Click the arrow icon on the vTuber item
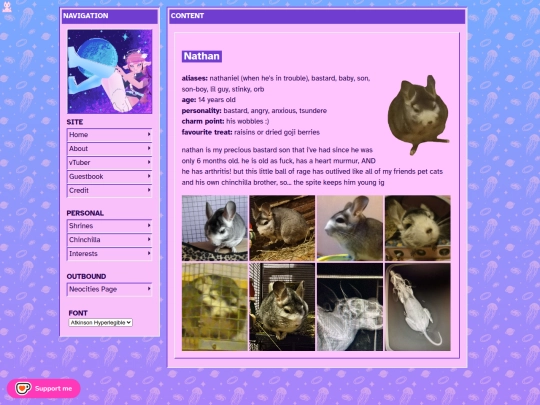The image size is (540, 405). (149, 162)
